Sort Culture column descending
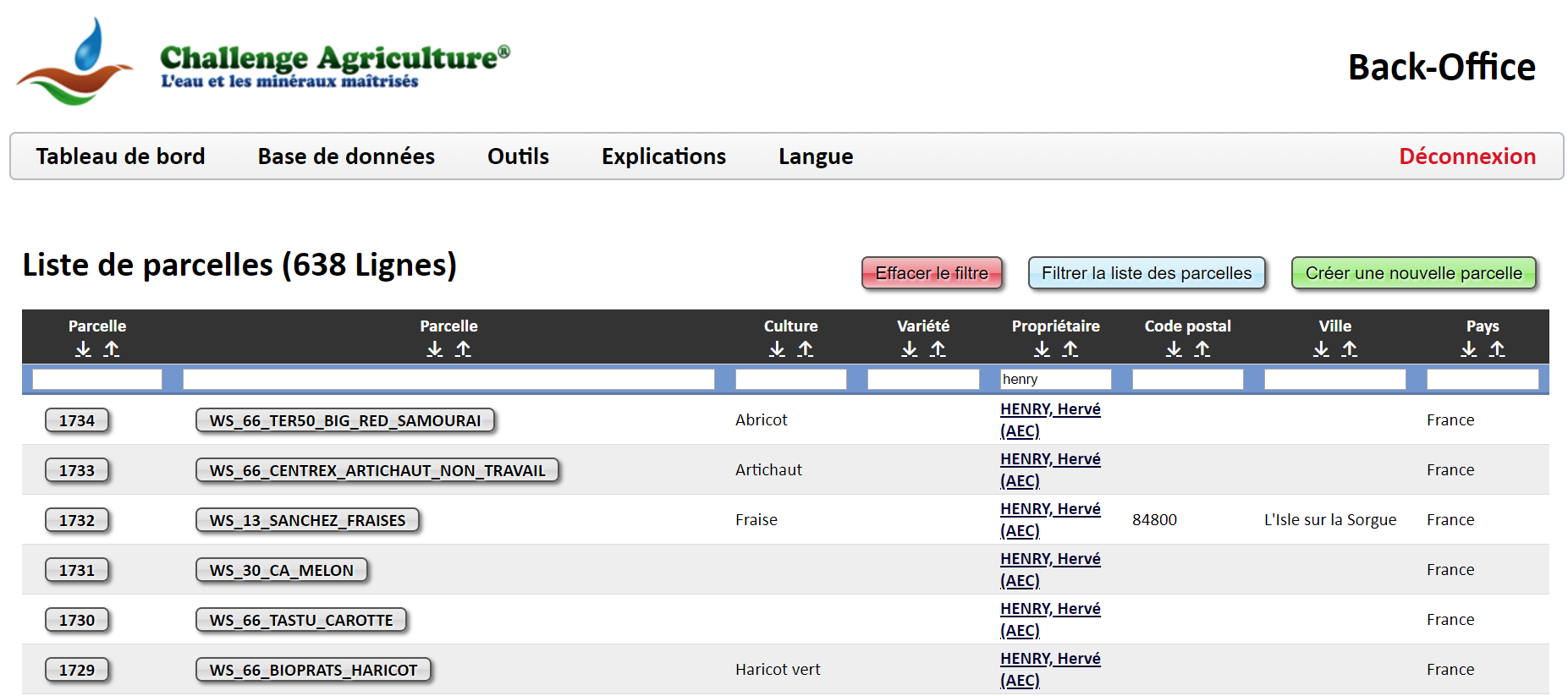The width and height of the screenshot is (1568, 696). point(777,349)
